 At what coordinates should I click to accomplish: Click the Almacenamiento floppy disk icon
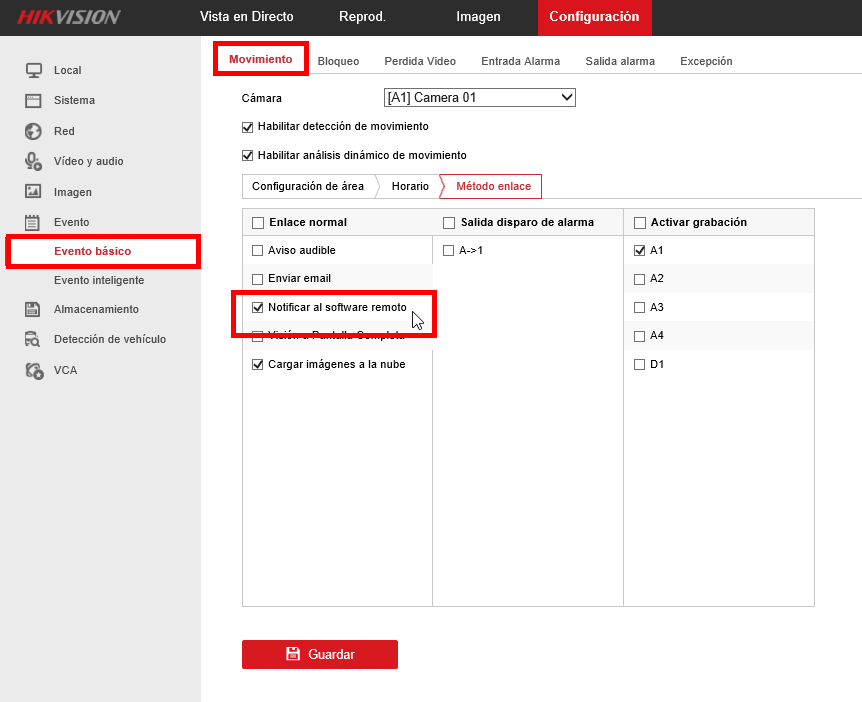(32, 309)
